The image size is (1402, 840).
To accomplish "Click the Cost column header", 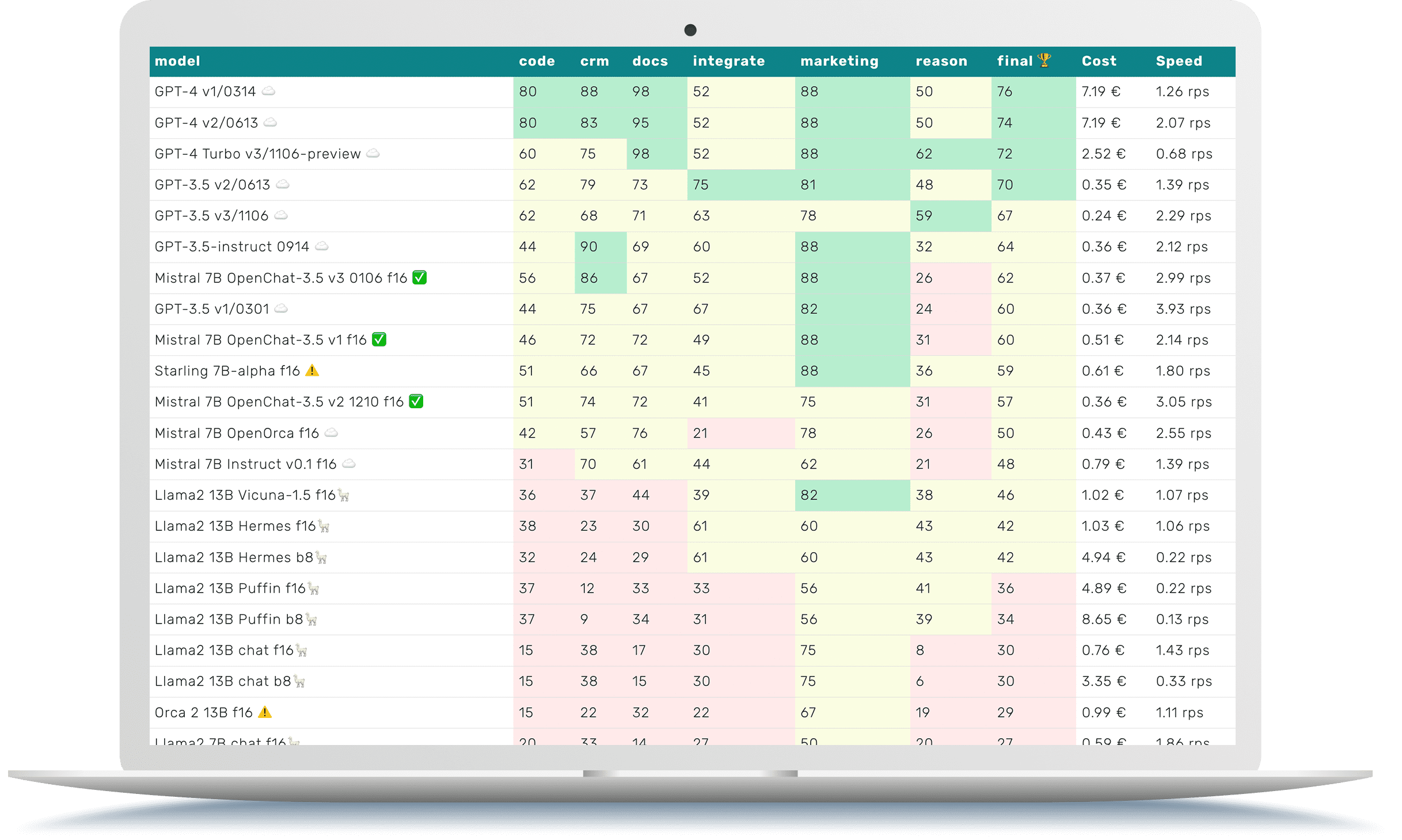I will click(x=1099, y=61).
